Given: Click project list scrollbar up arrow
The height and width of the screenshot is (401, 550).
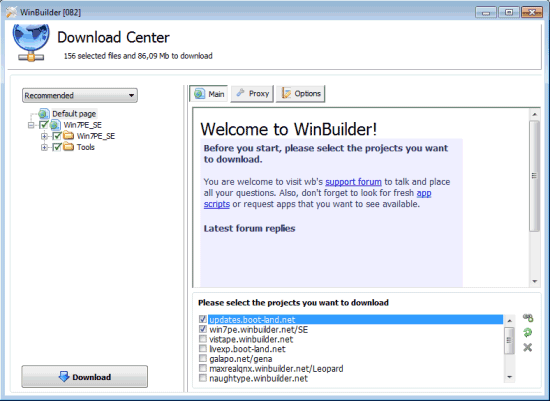Looking at the screenshot, I should (510, 320).
